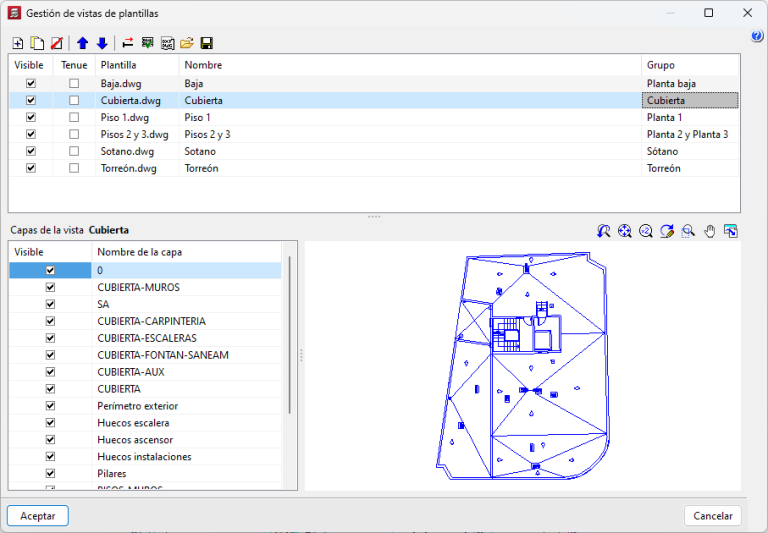The height and width of the screenshot is (533, 768).
Task: Select the Planta 2 y Planta 3 group
Action: (690, 134)
